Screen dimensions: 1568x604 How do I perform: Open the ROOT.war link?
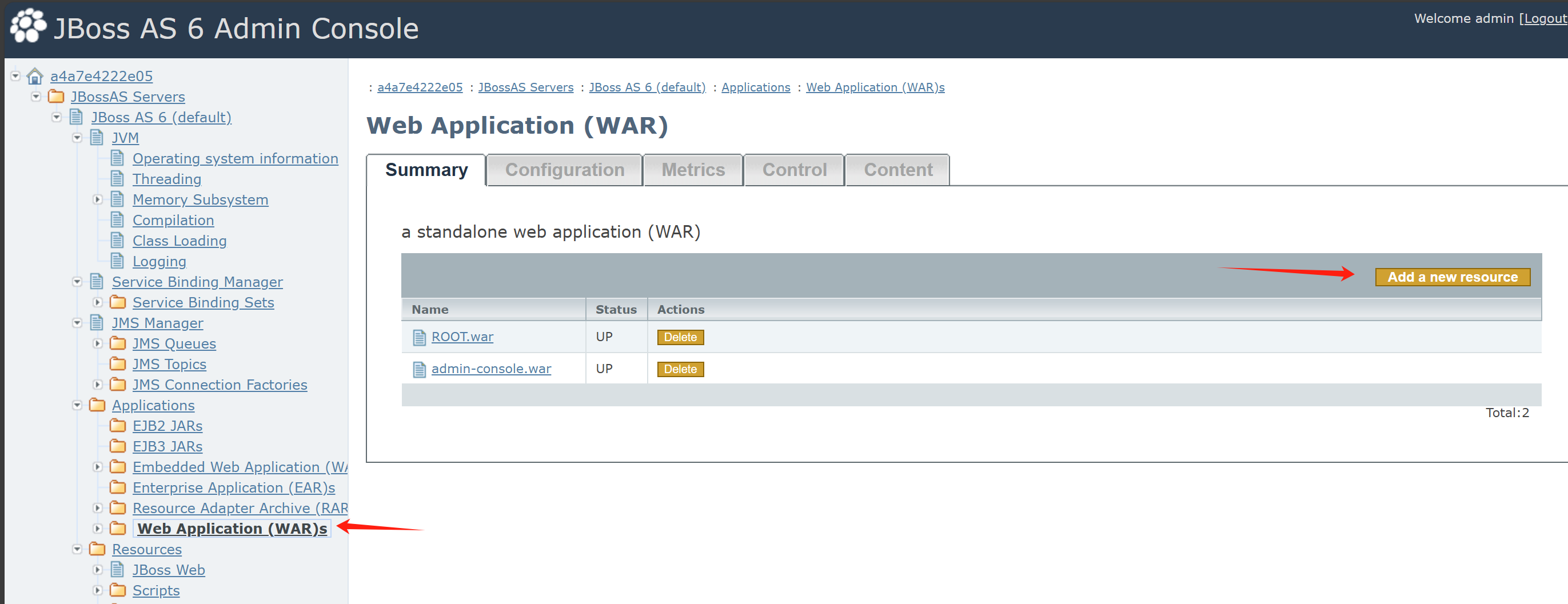point(462,337)
